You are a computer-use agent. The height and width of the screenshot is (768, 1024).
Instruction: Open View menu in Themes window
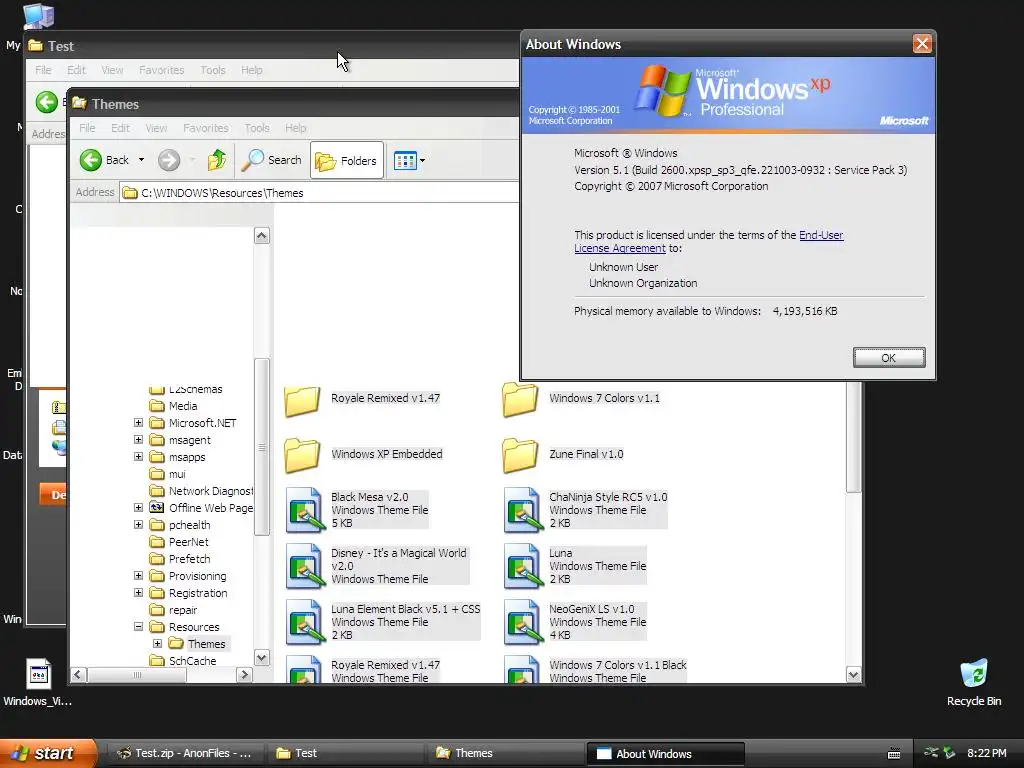coord(156,128)
